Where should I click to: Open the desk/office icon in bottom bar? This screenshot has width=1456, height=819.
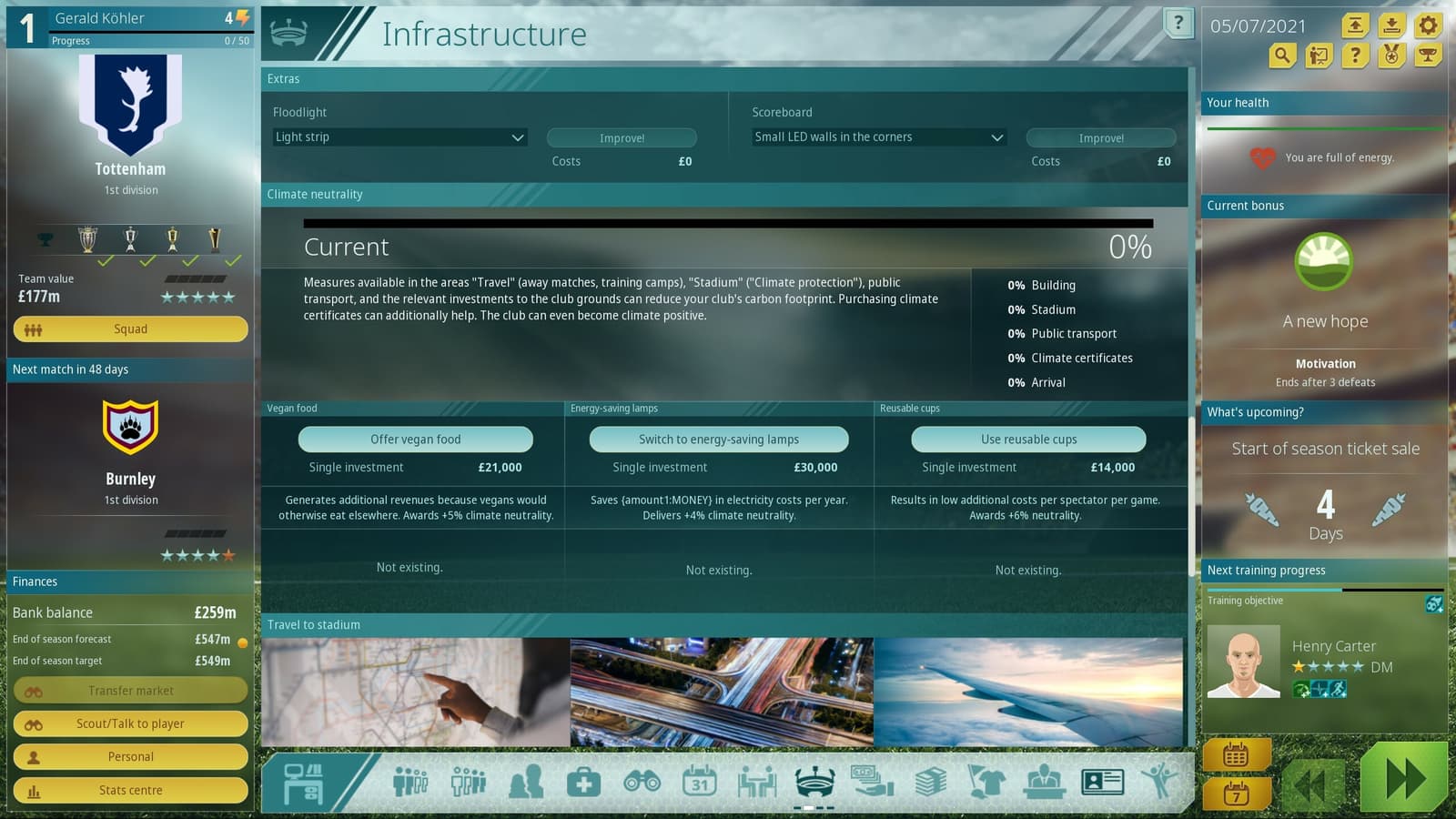point(303,782)
